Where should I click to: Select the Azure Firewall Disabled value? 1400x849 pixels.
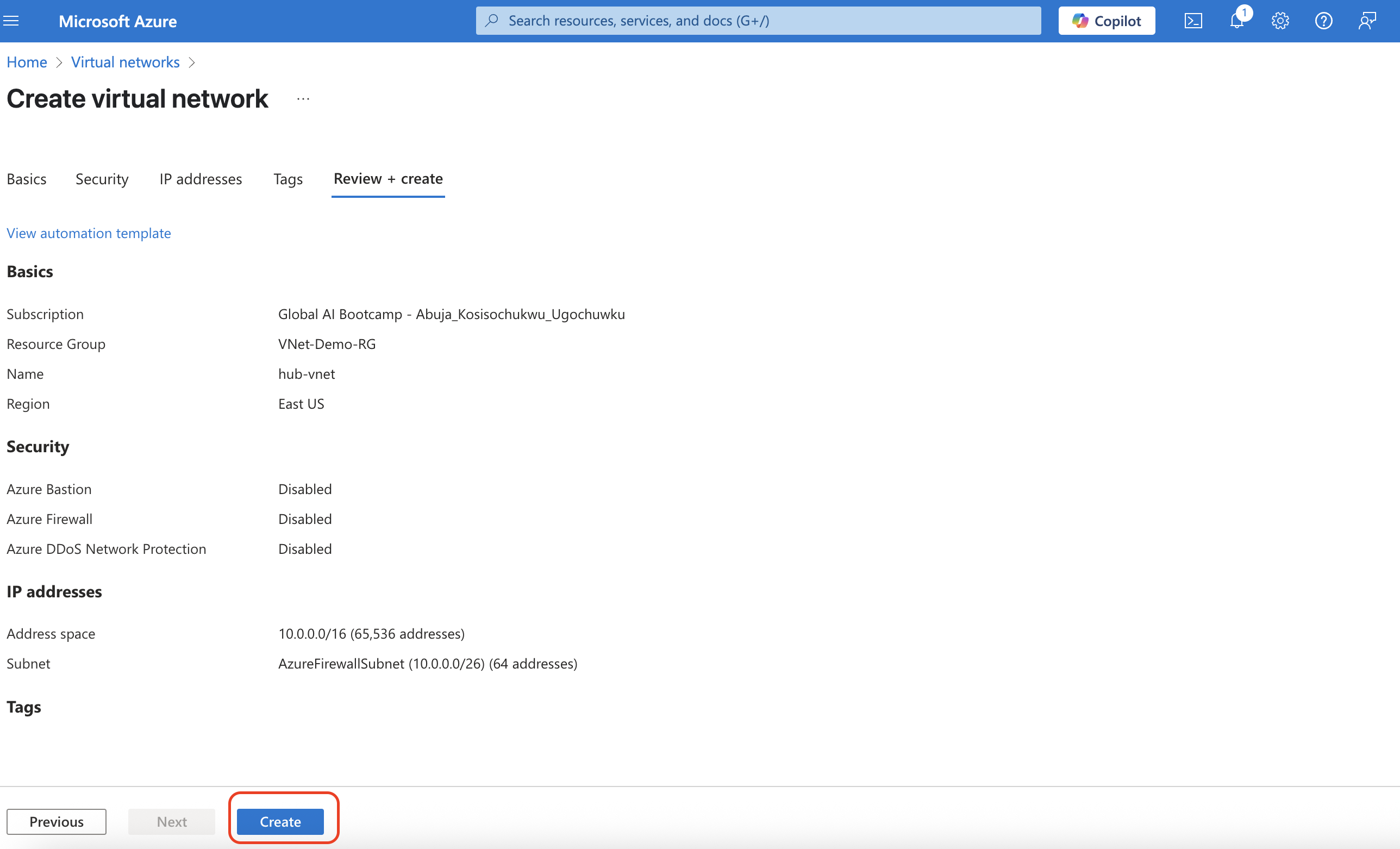click(x=304, y=519)
